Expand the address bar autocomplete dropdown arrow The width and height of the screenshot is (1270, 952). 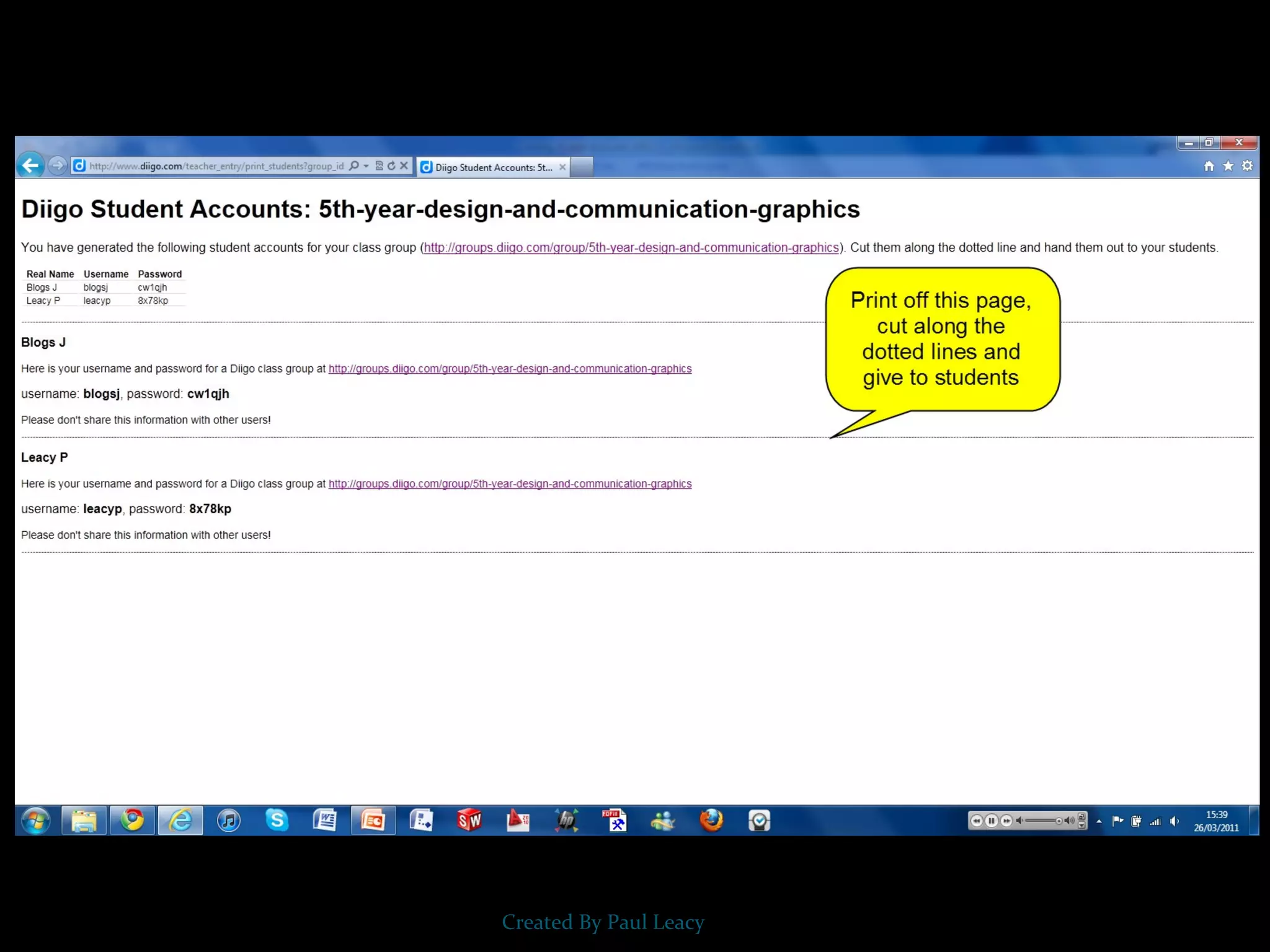coord(366,166)
